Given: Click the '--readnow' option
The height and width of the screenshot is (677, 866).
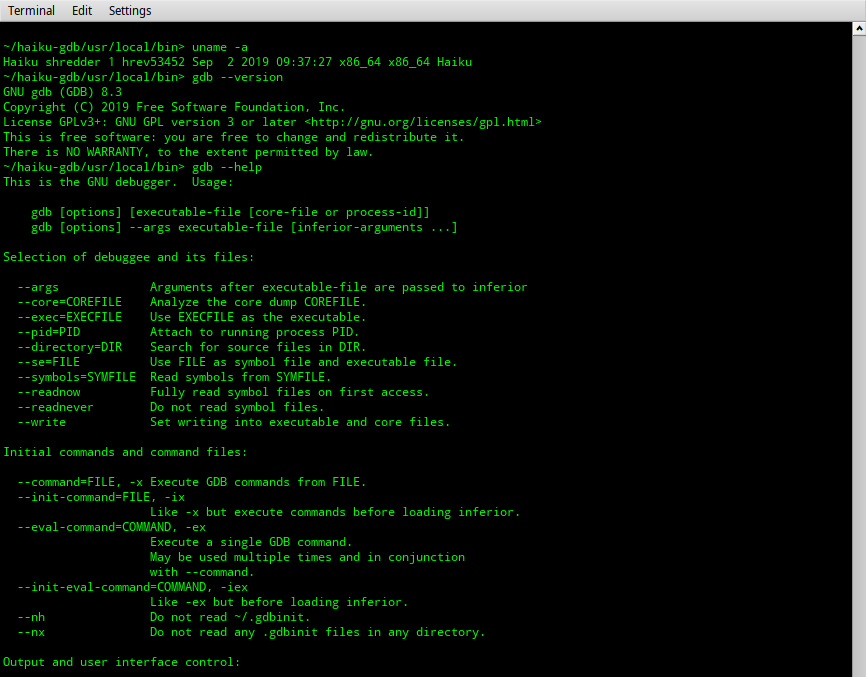Looking at the screenshot, I should 49,392.
